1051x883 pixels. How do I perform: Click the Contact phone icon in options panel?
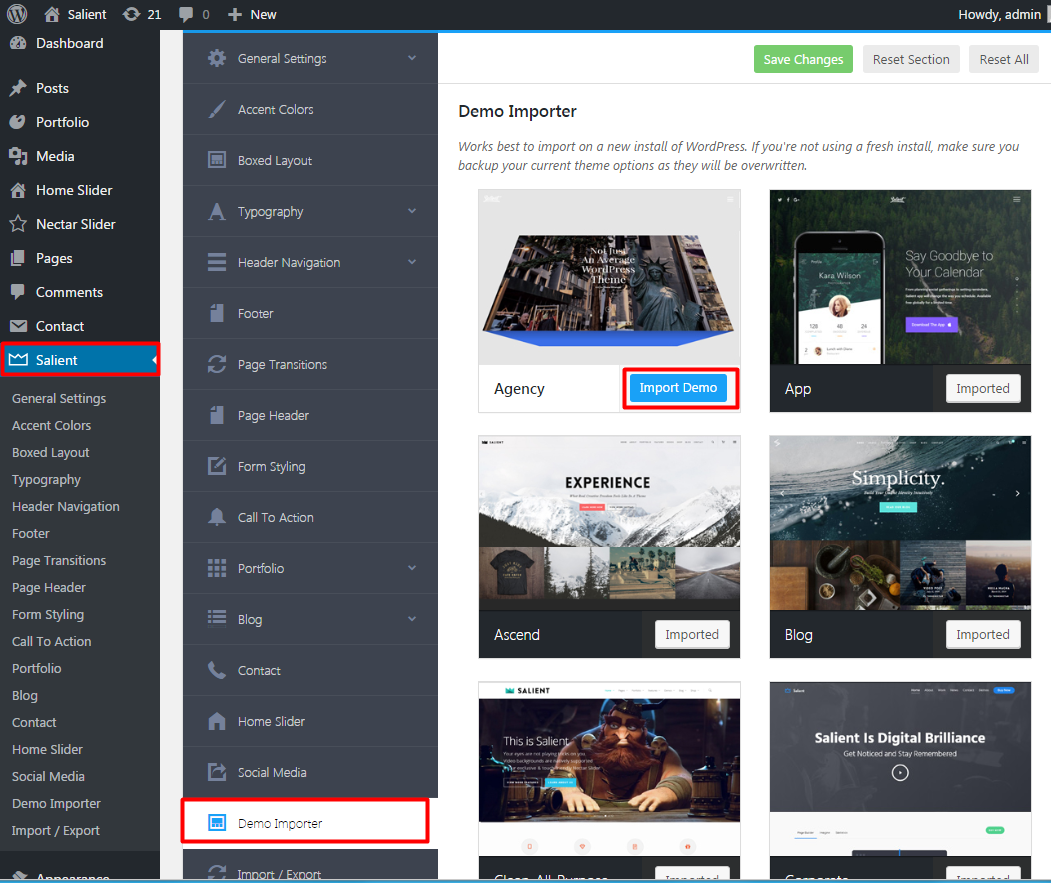click(217, 670)
